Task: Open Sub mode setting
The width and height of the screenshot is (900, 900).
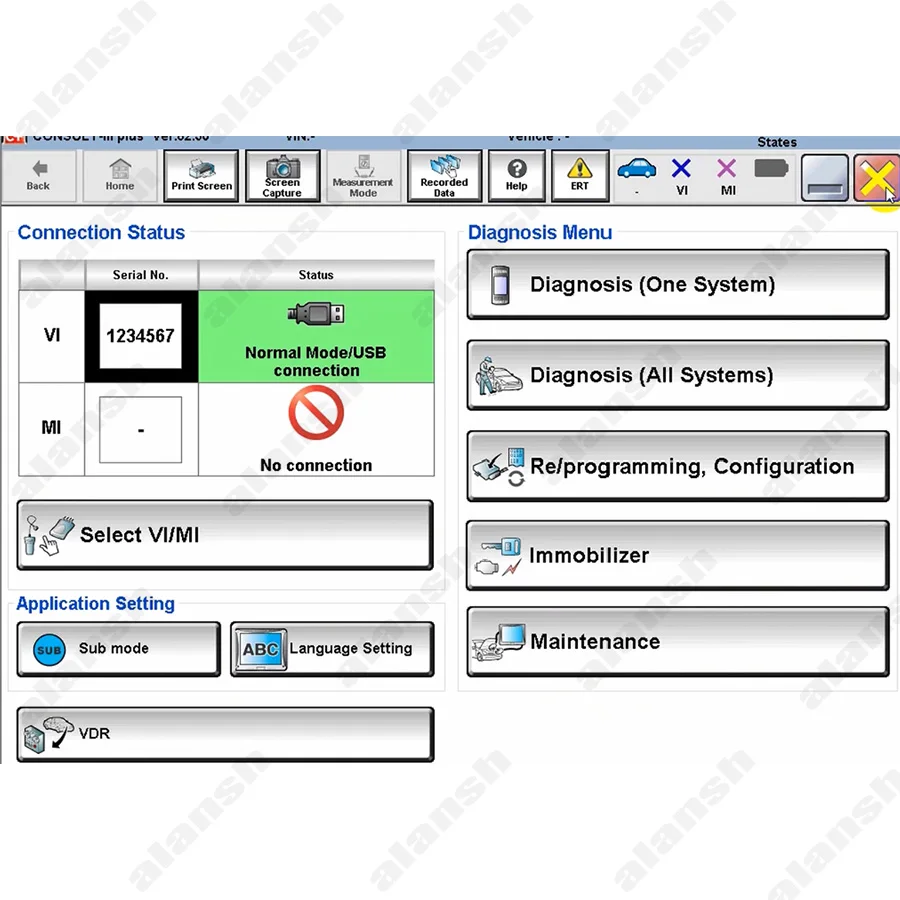Action: point(119,649)
